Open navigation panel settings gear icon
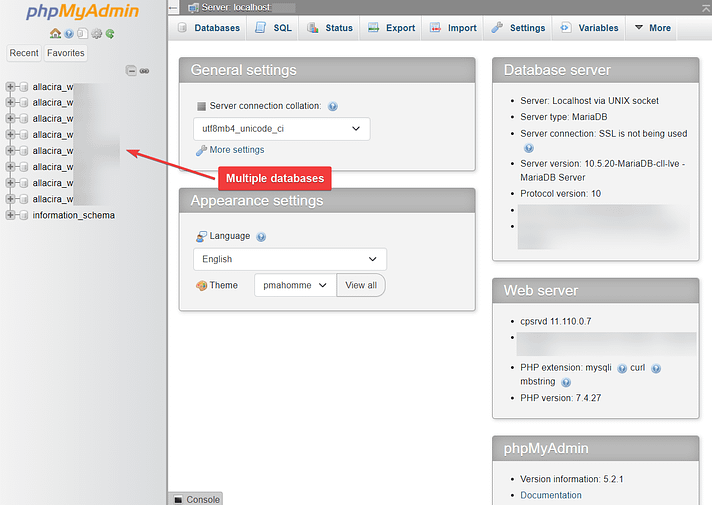The width and height of the screenshot is (712, 505). pyautogui.click(x=96, y=34)
